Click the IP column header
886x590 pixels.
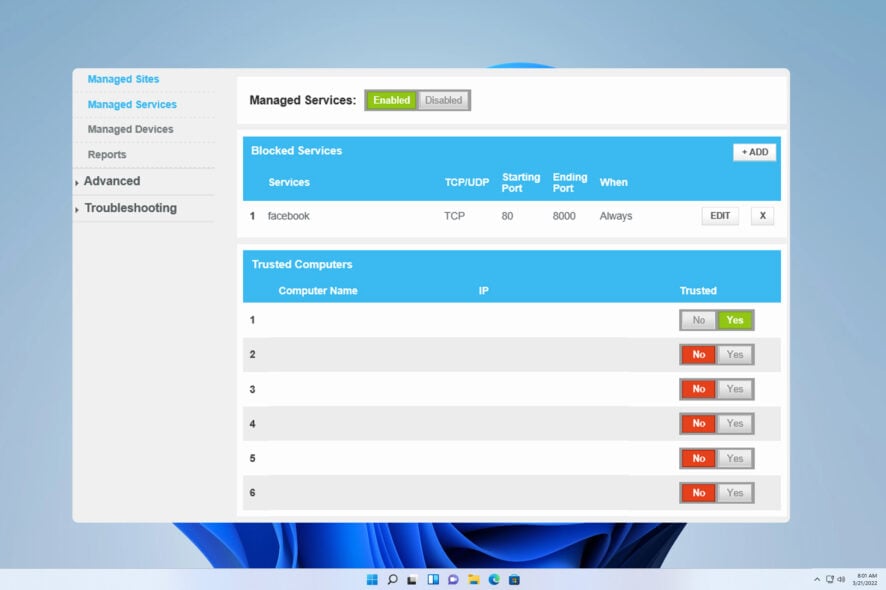click(484, 290)
